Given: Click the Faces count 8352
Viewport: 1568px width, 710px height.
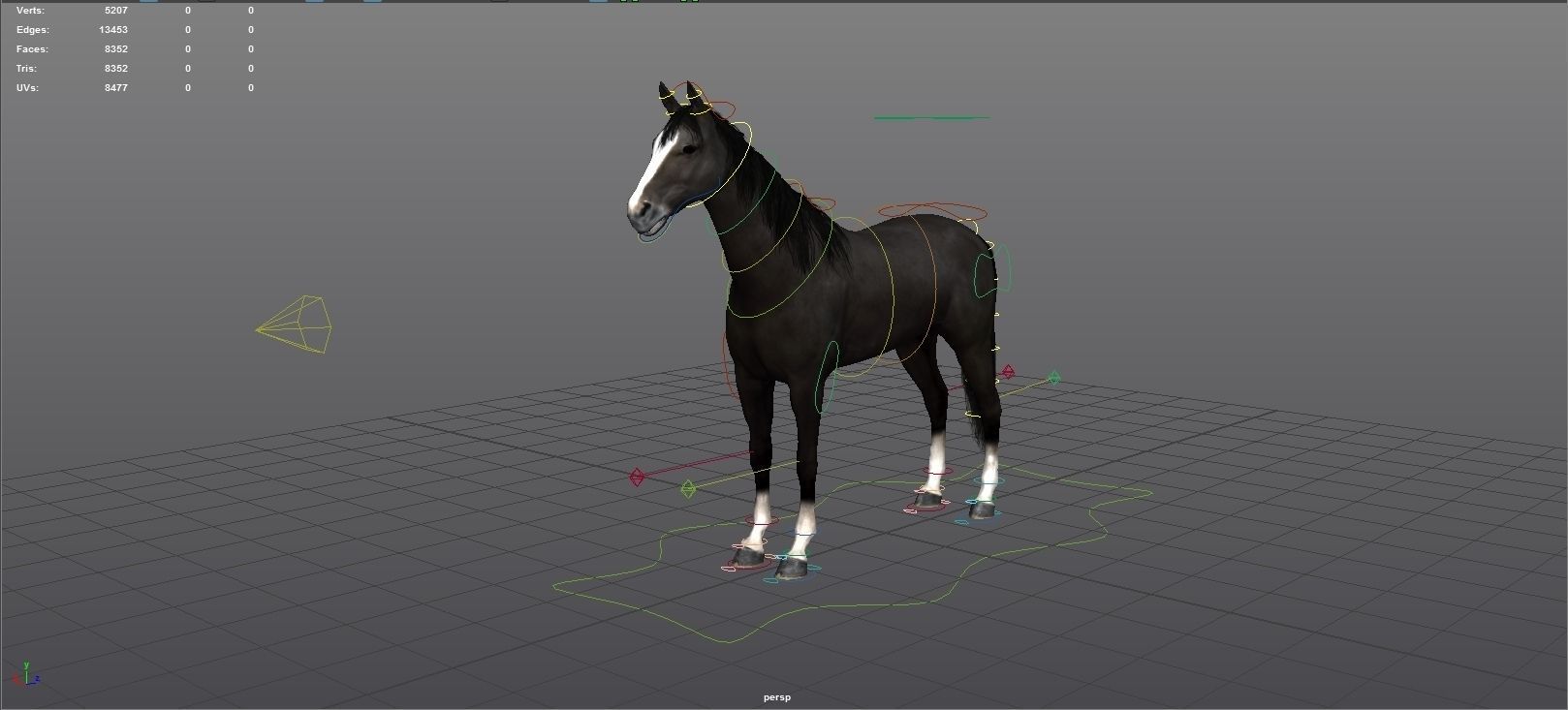Looking at the screenshot, I should [x=116, y=49].
